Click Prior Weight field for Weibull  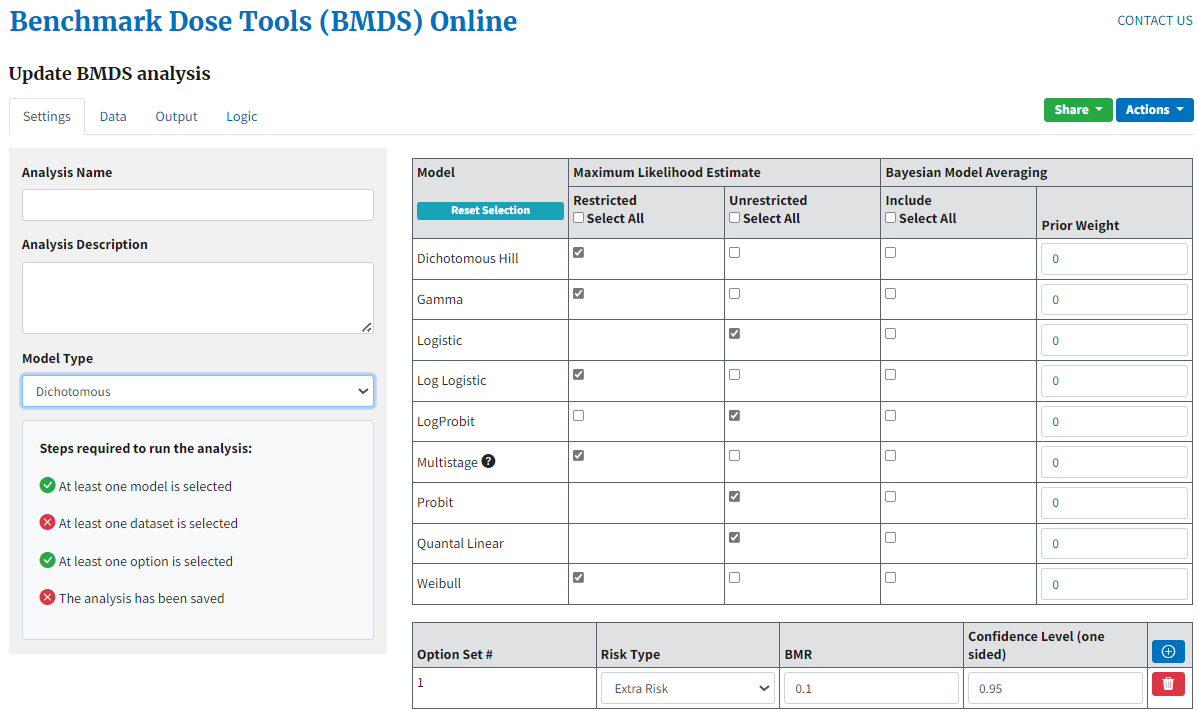1114,584
